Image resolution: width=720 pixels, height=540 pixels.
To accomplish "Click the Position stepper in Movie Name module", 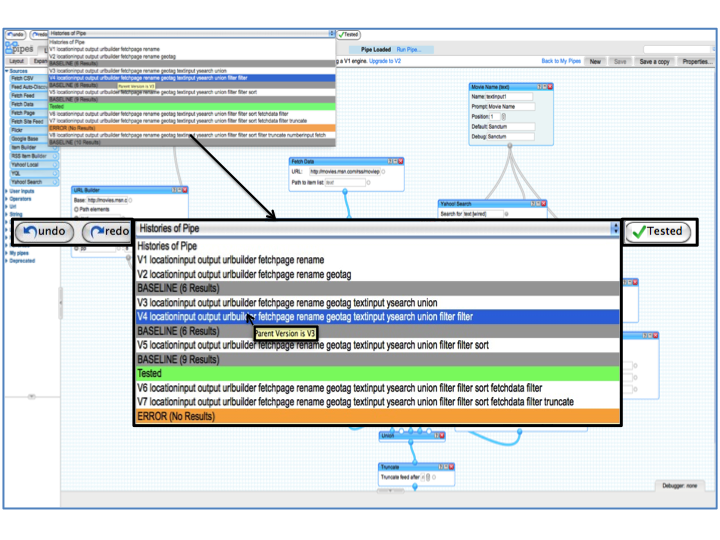I will click(x=503, y=117).
